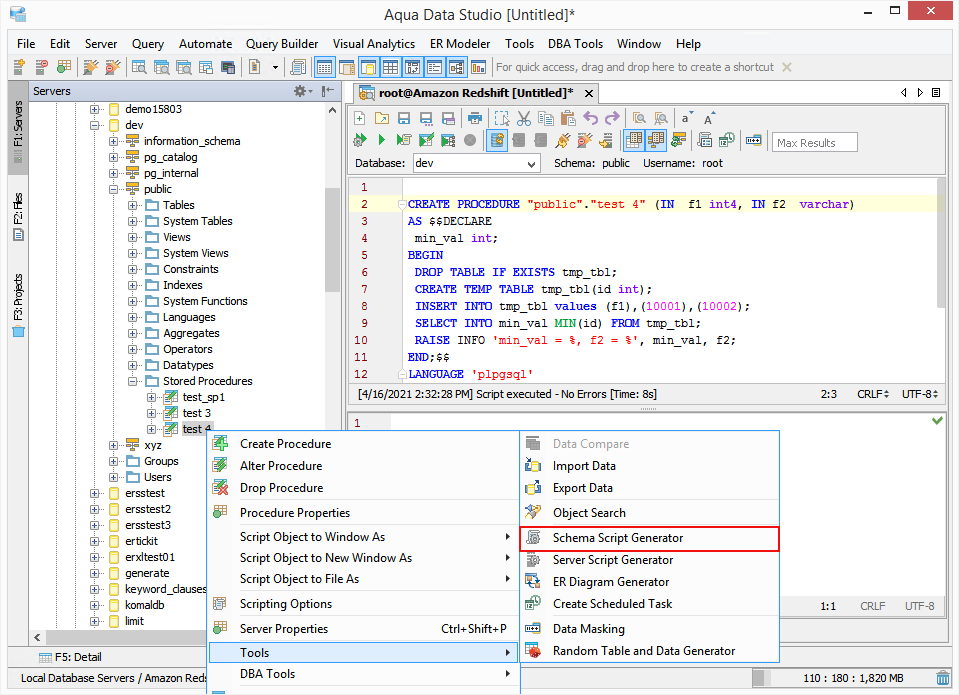This screenshot has height=695, width=959.
Task: Click the Max Results input field
Action: tap(814, 142)
